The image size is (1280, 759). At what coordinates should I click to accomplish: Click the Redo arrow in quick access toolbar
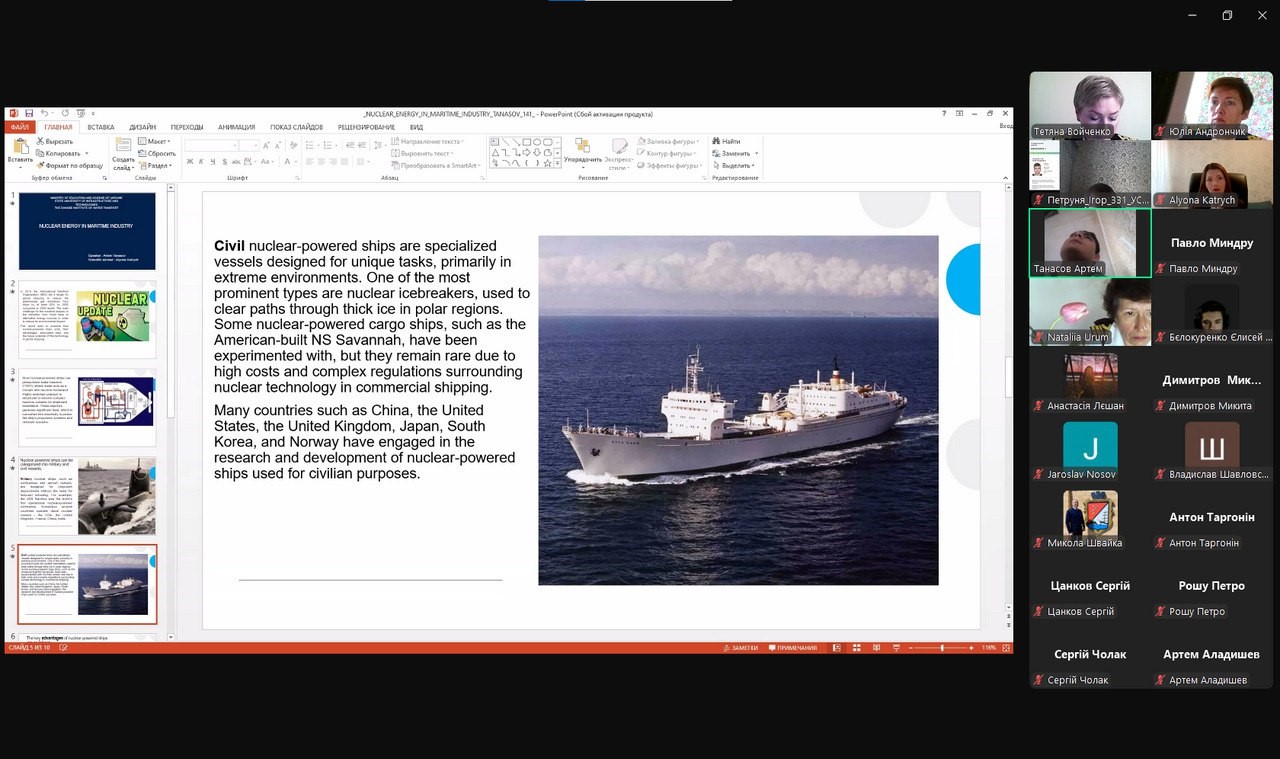pyautogui.click(x=65, y=113)
